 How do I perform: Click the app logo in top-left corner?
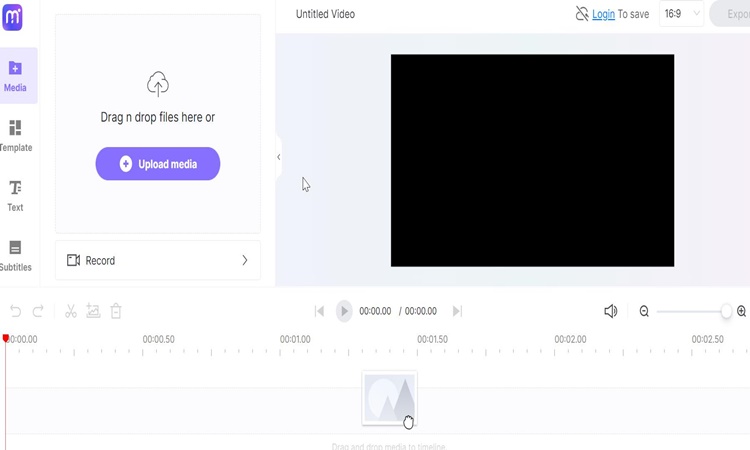tap(12, 18)
